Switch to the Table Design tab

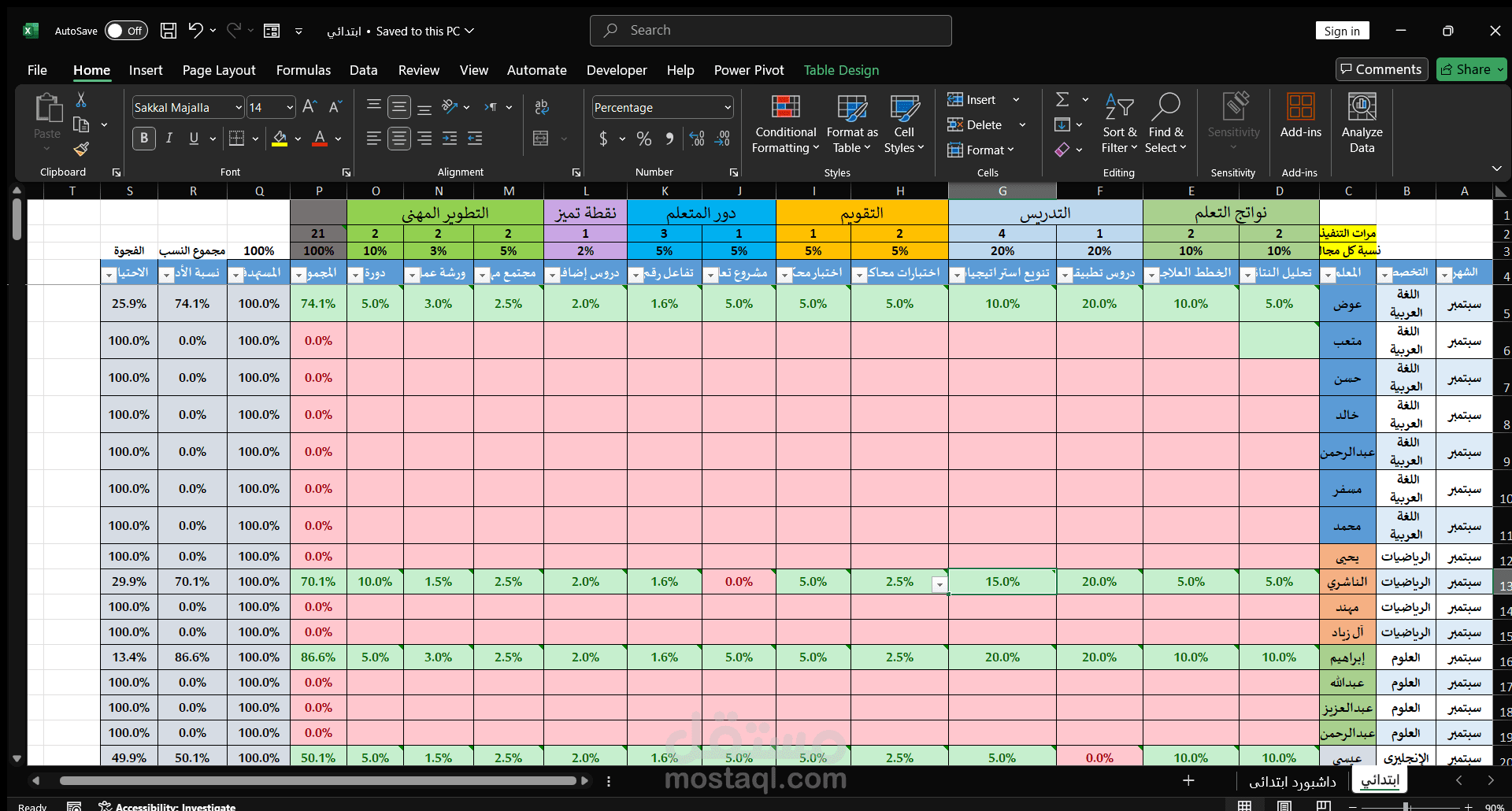(x=841, y=70)
